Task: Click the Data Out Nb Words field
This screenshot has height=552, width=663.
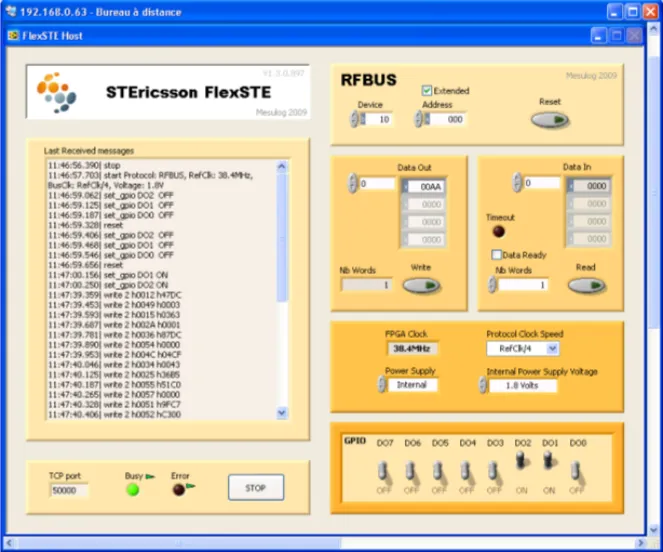Action: pos(367,285)
